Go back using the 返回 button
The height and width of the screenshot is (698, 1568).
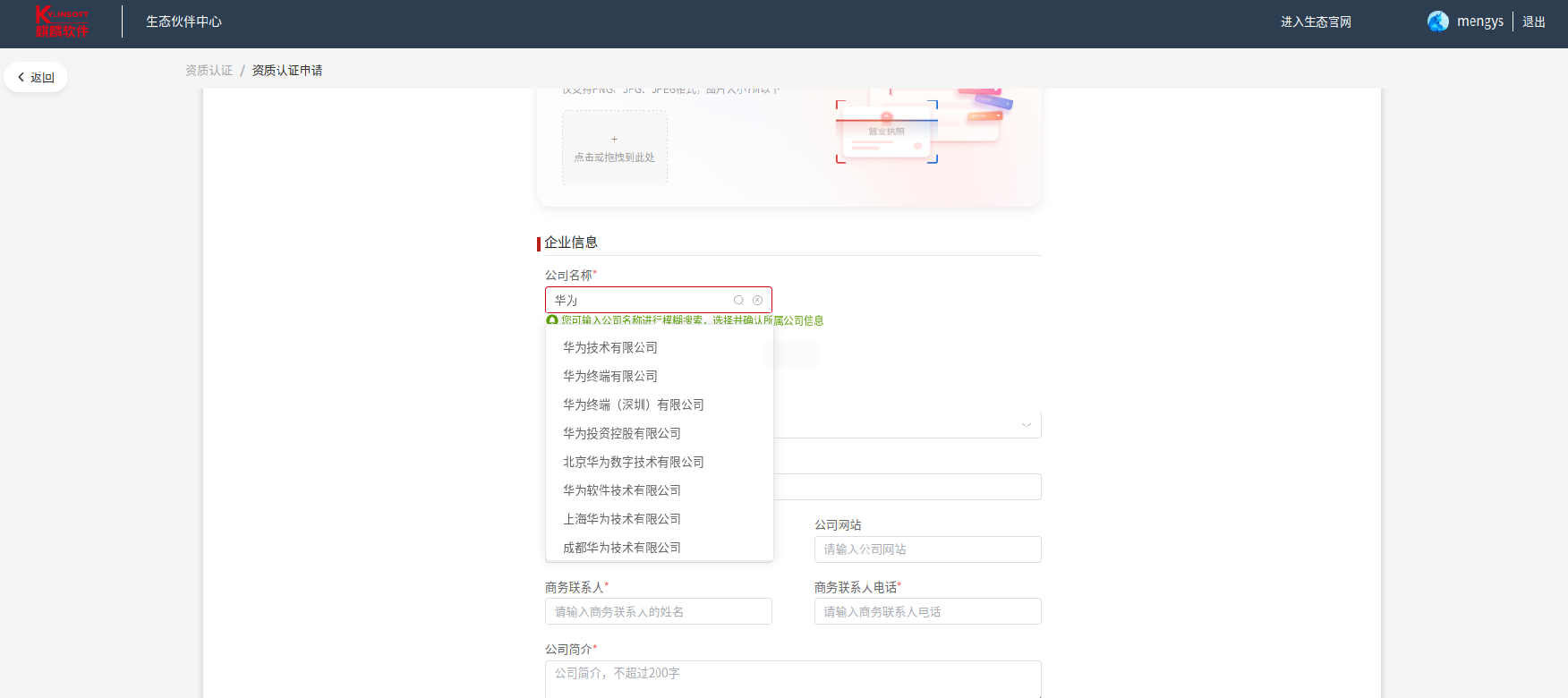[x=36, y=78]
